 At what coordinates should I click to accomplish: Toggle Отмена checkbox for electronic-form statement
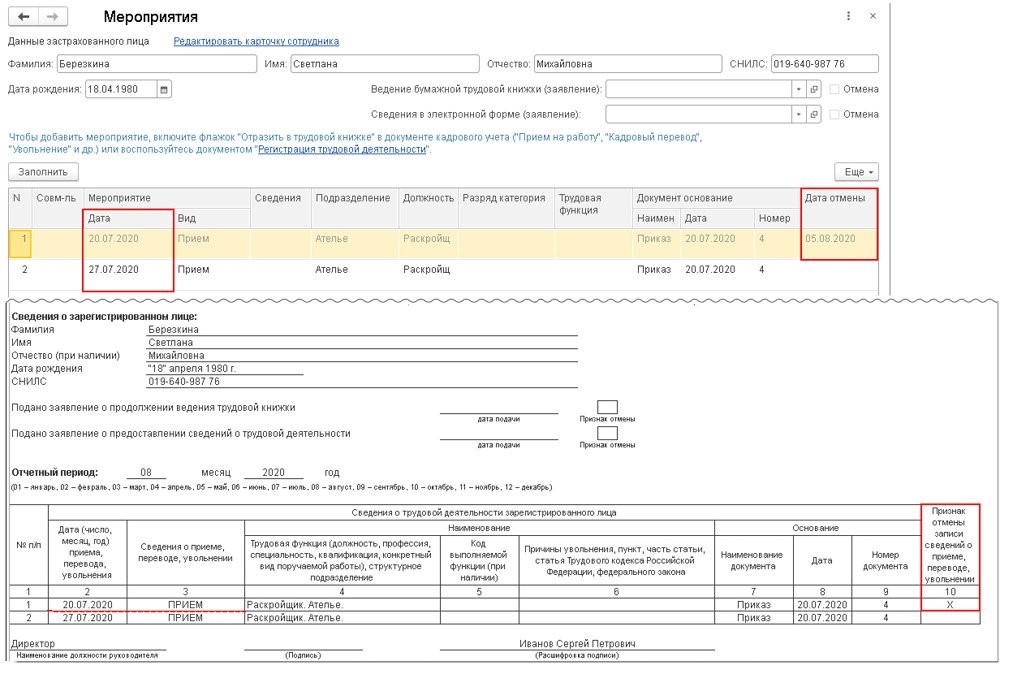click(834, 115)
